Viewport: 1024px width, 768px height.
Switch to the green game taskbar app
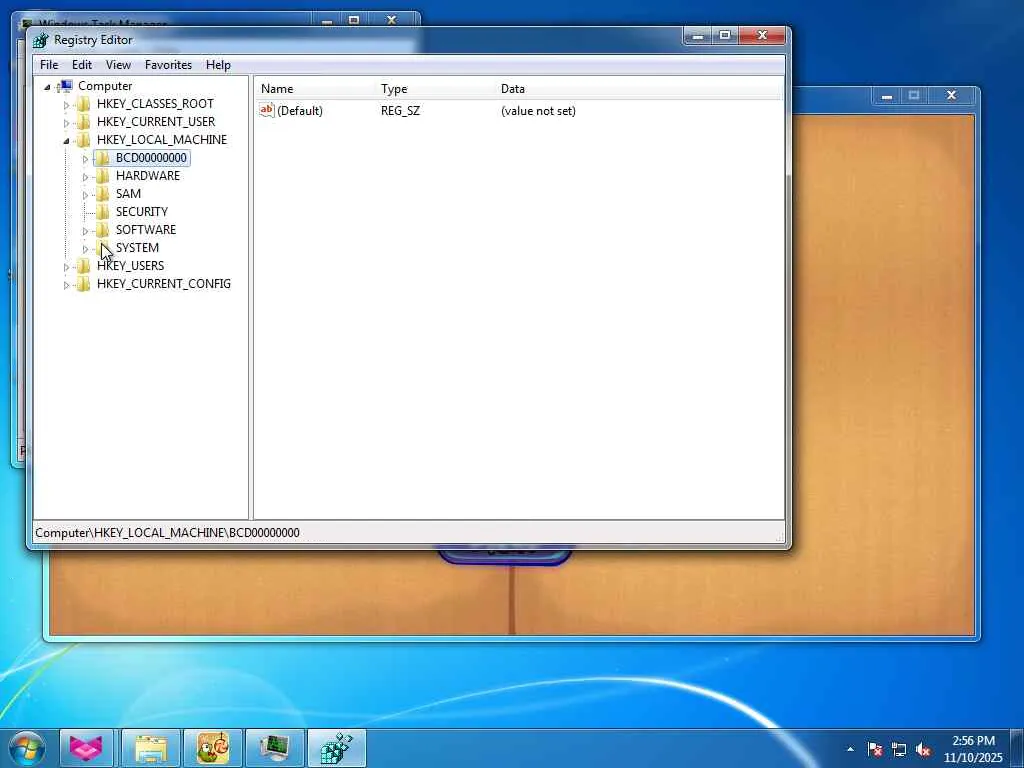[x=214, y=748]
